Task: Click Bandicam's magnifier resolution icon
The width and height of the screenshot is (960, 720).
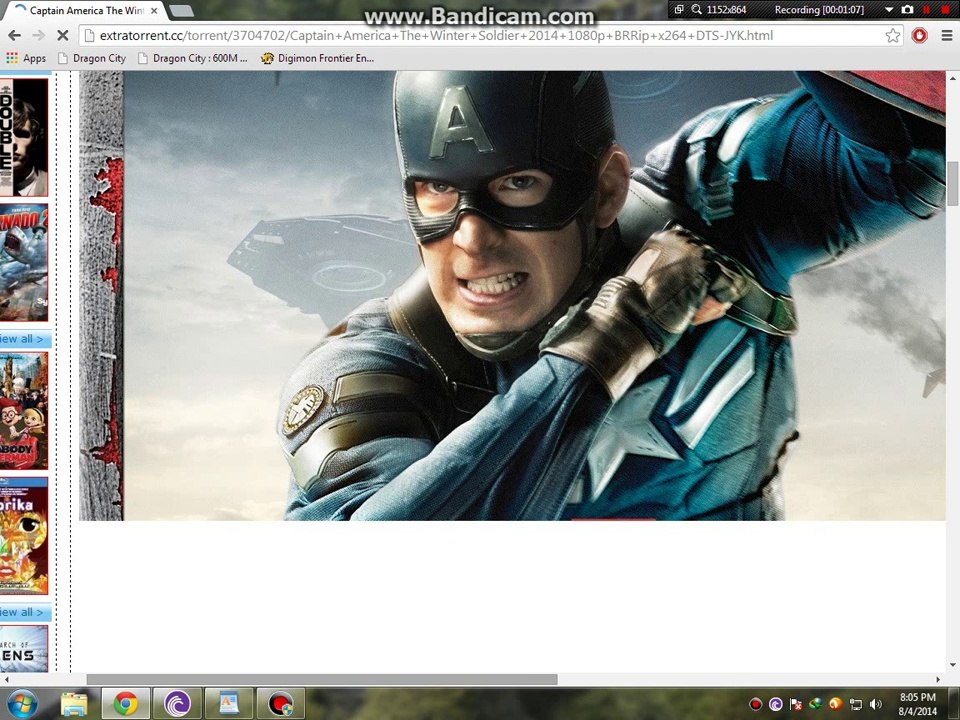Action: tap(697, 9)
